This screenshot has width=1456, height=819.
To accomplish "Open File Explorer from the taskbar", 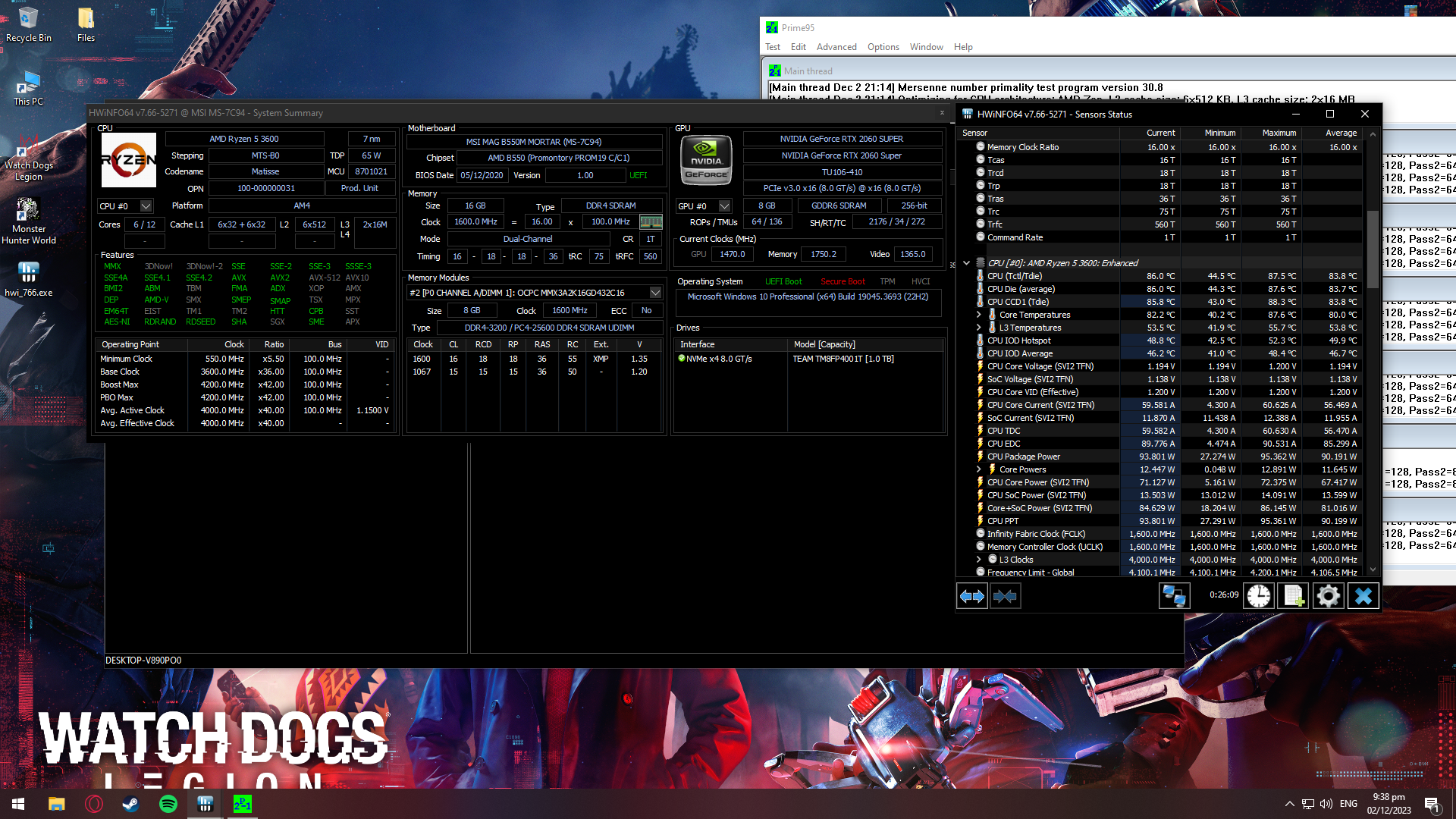I will point(56,804).
